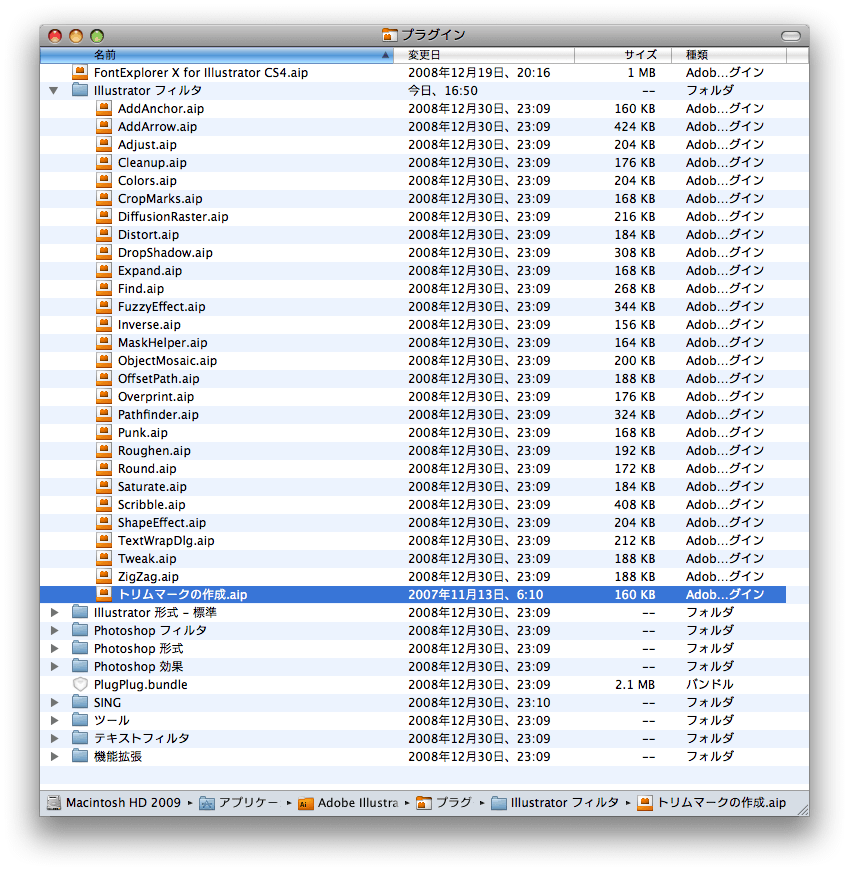This screenshot has height=871, width=849.
Task: Click the Cleanup.aip plugin icon
Action: (x=104, y=162)
